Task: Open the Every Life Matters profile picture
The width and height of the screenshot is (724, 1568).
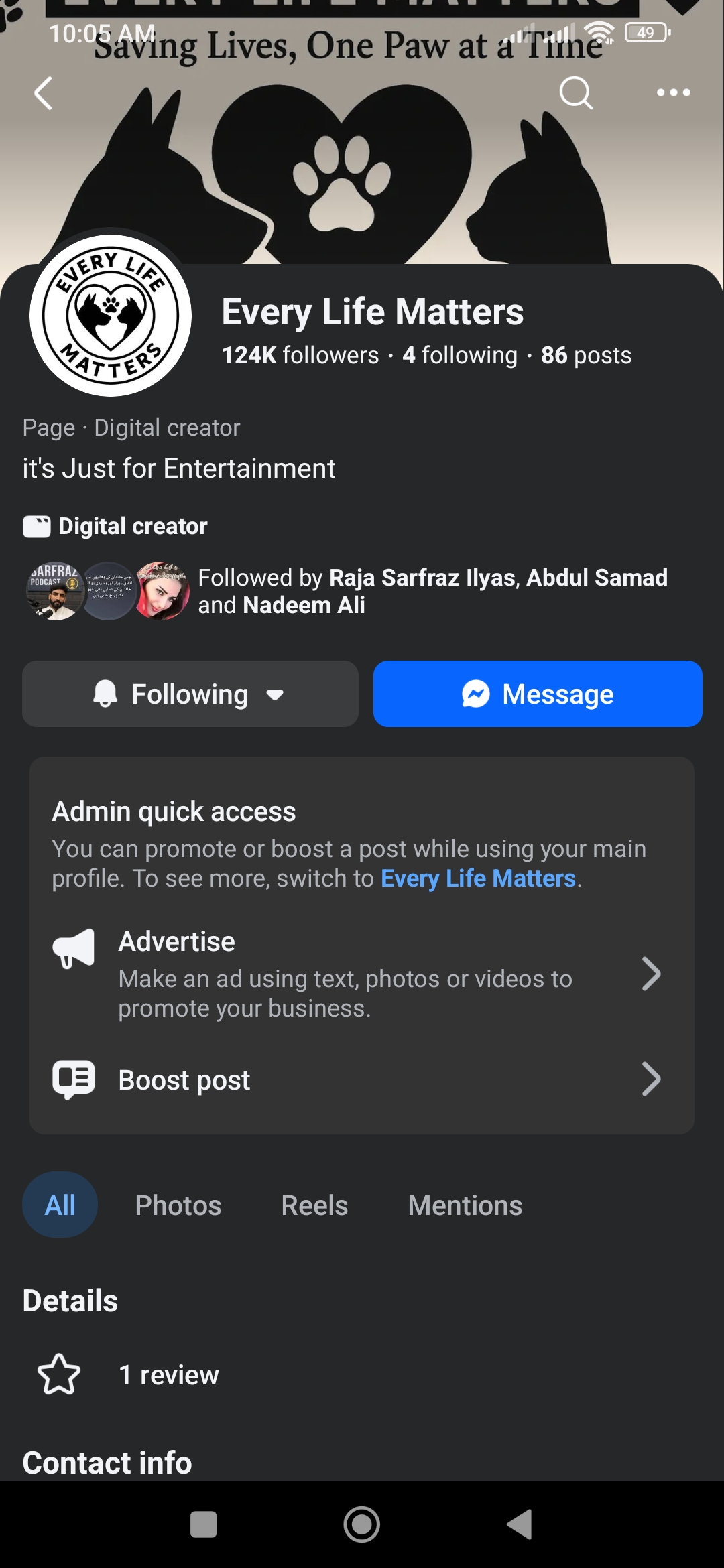Action: tap(111, 315)
